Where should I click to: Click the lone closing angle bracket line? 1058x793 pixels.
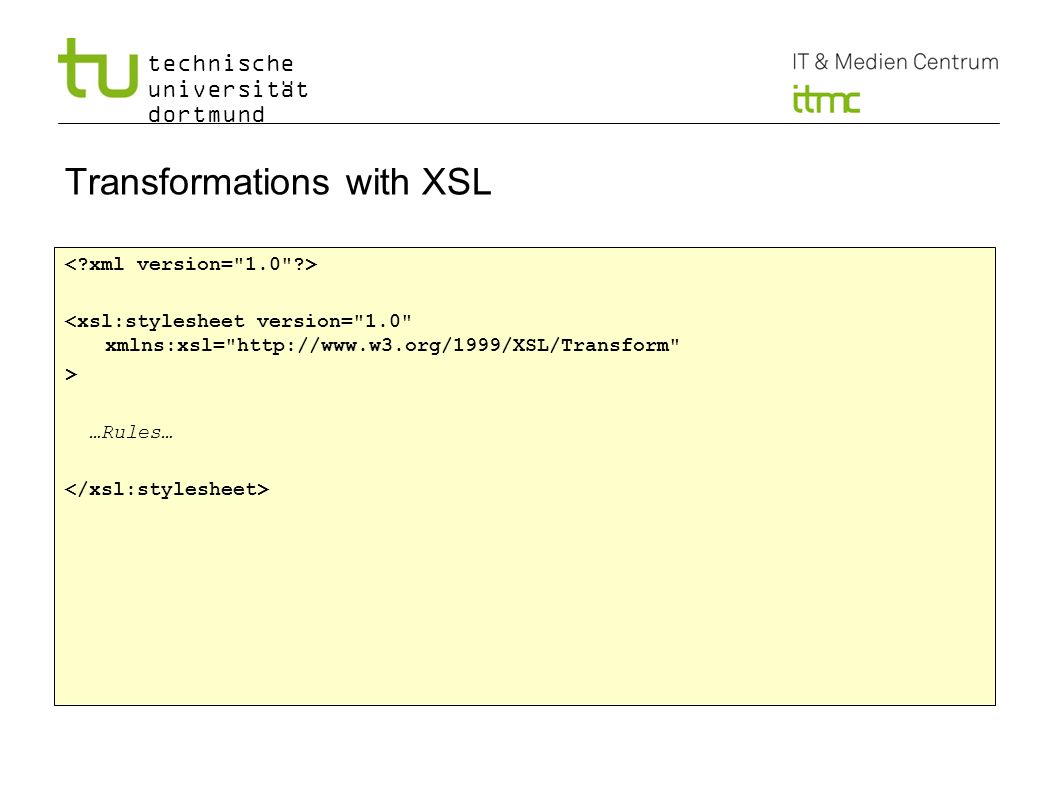click(x=71, y=375)
